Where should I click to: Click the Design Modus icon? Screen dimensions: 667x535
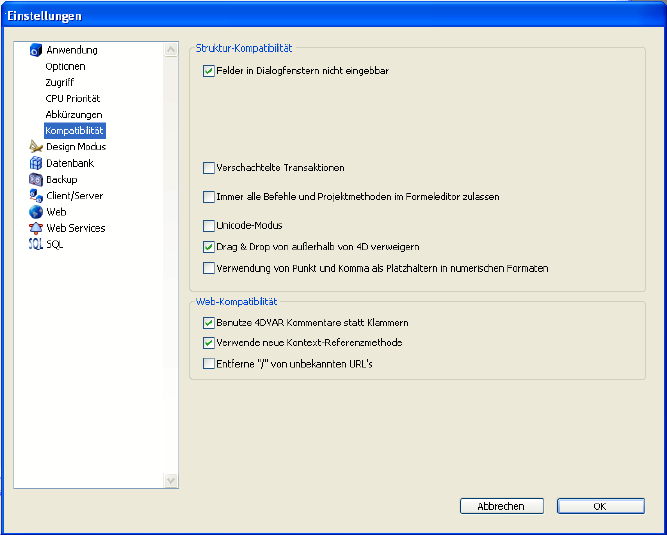(x=36, y=147)
